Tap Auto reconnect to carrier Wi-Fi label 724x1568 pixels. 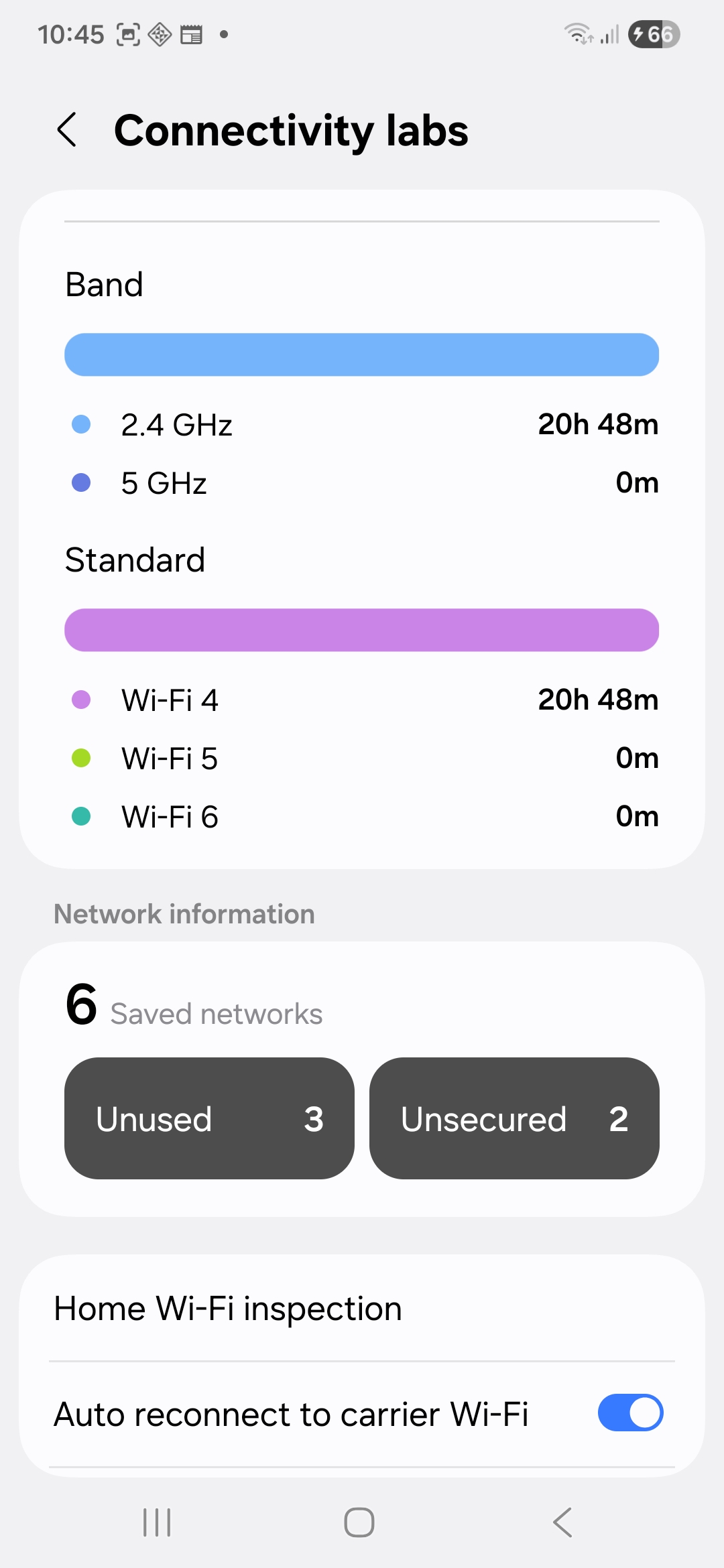point(291,1415)
